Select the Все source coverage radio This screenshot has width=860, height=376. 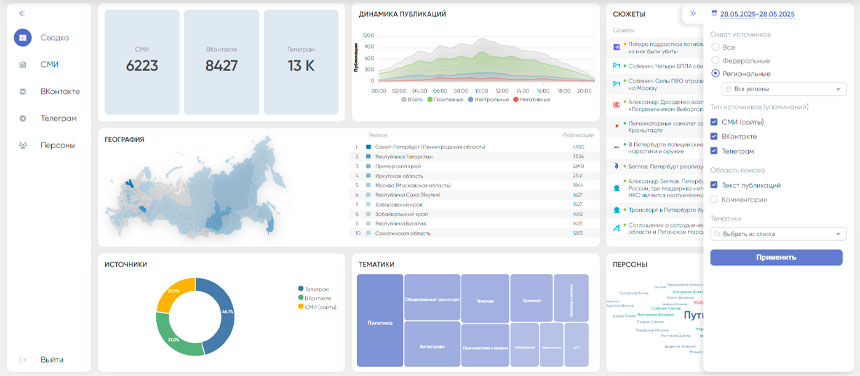[715, 47]
